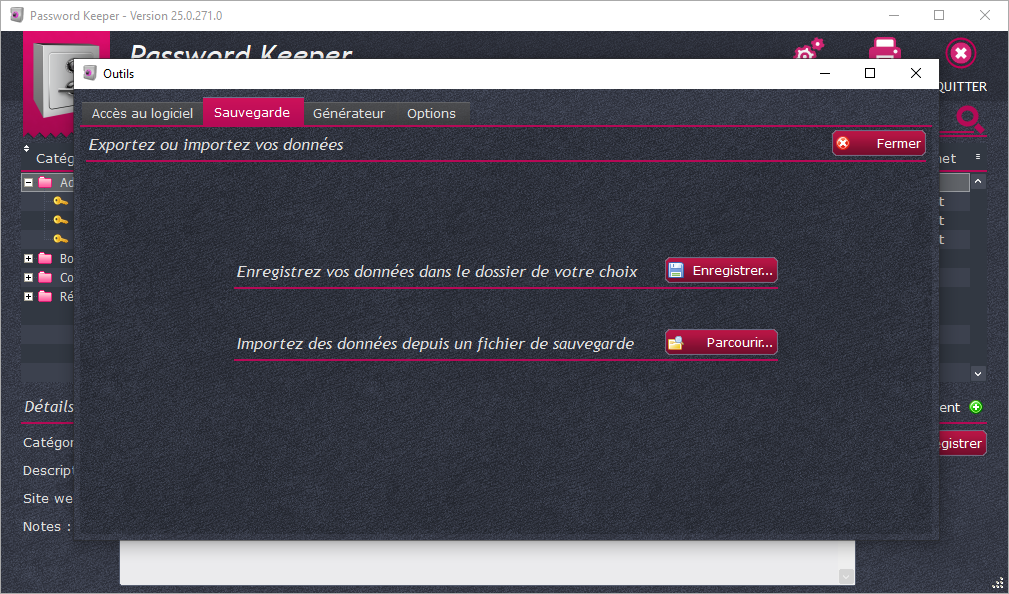Viewport: 1009px width, 594px height.
Task: Minimize the Outils window
Action: (825, 73)
